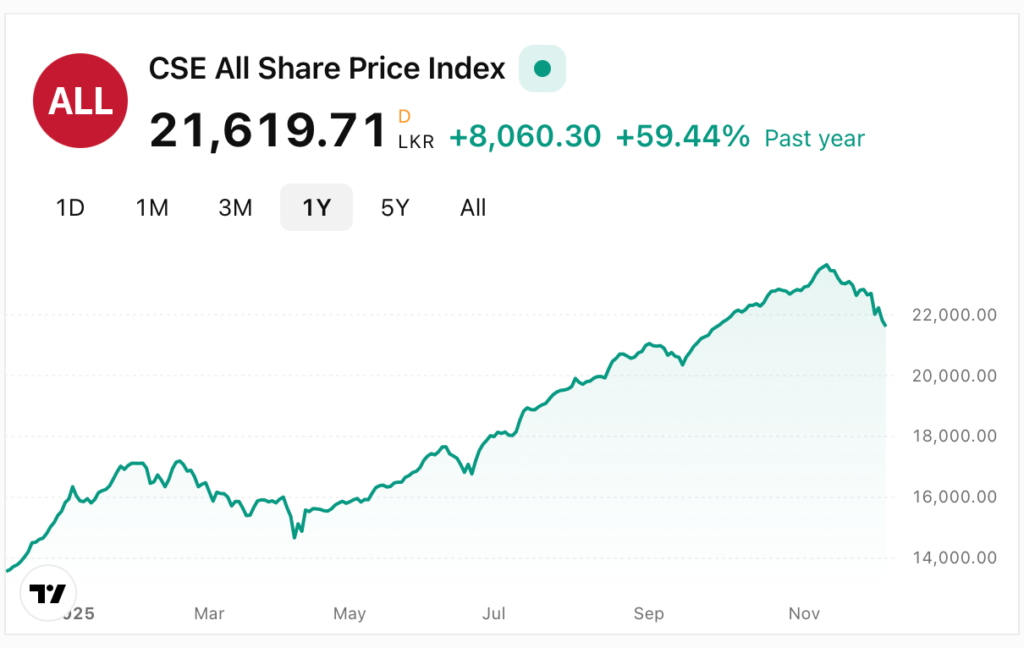
Task: Click the Nov marker on the time axis
Action: [805, 613]
